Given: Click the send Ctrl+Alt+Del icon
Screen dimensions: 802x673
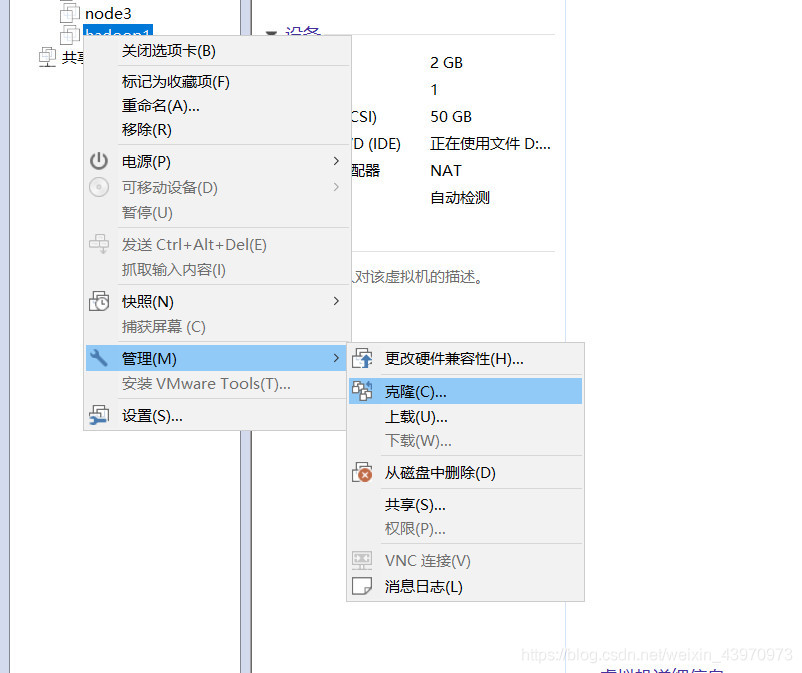Looking at the screenshot, I should coord(99,244).
